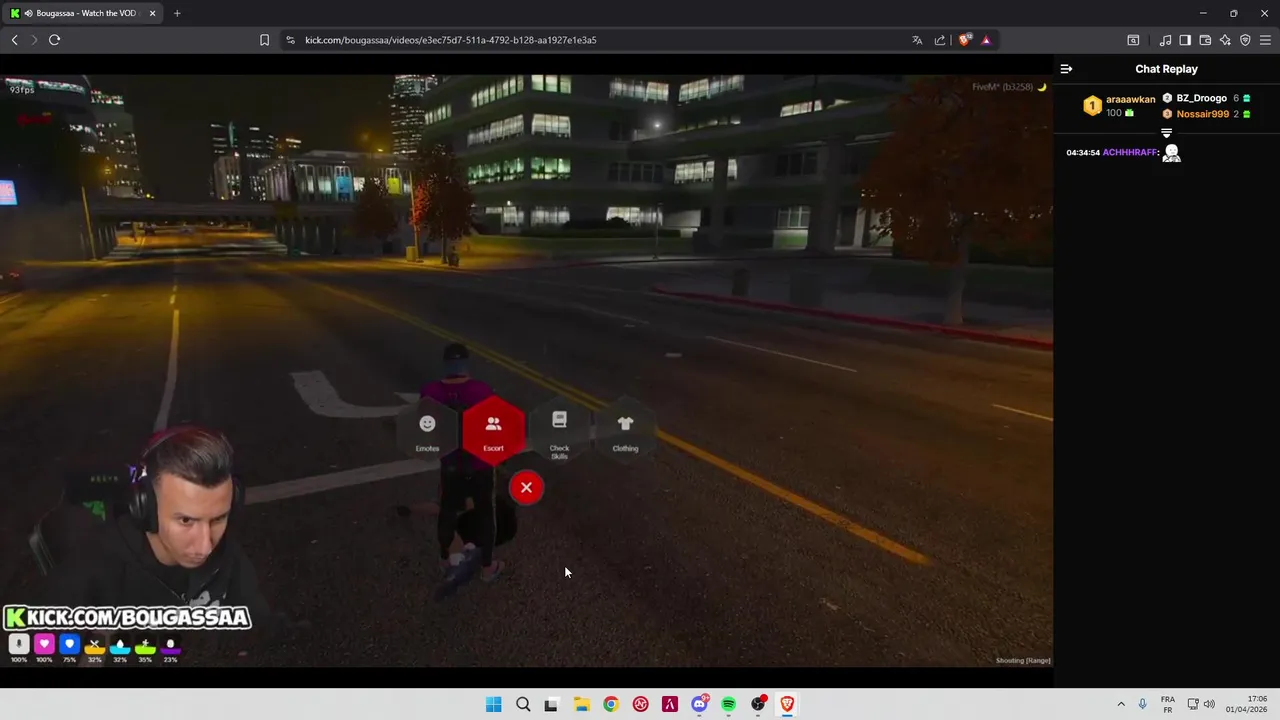Expand the gift leaderboard arrow
Image resolution: width=1280 pixels, height=720 pixels.
point(1166,133)
